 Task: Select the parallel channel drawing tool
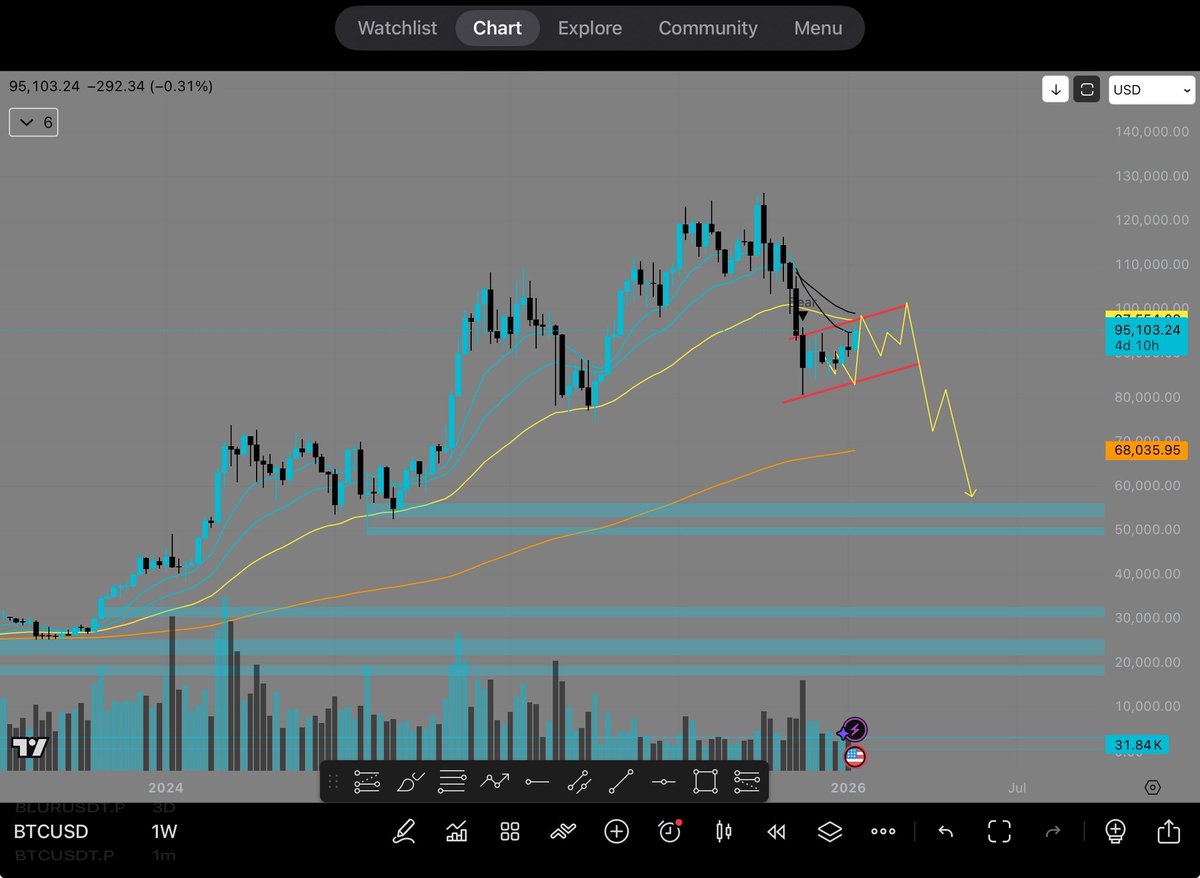(x=578, y=781)
